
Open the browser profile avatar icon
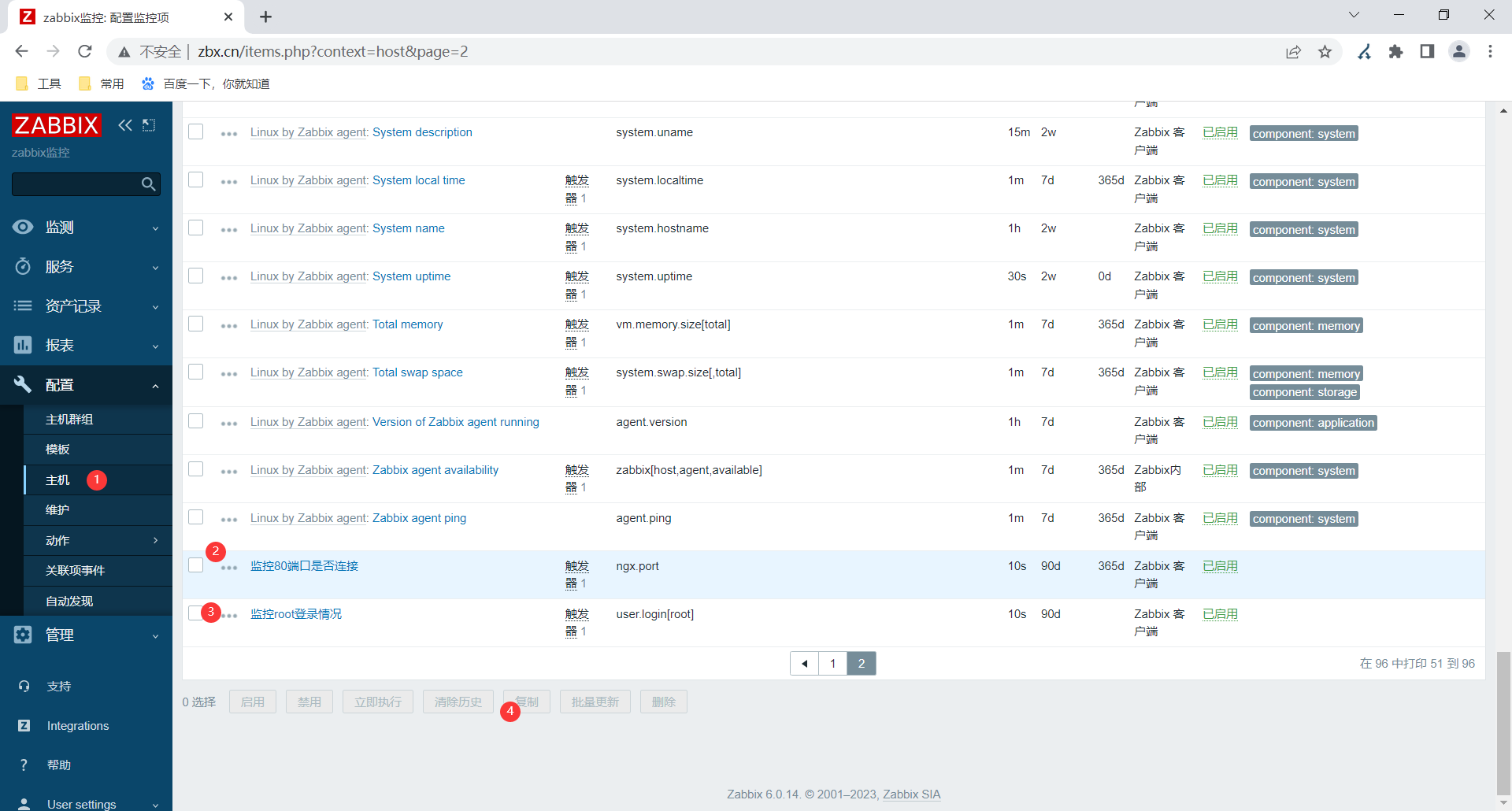1459,51
